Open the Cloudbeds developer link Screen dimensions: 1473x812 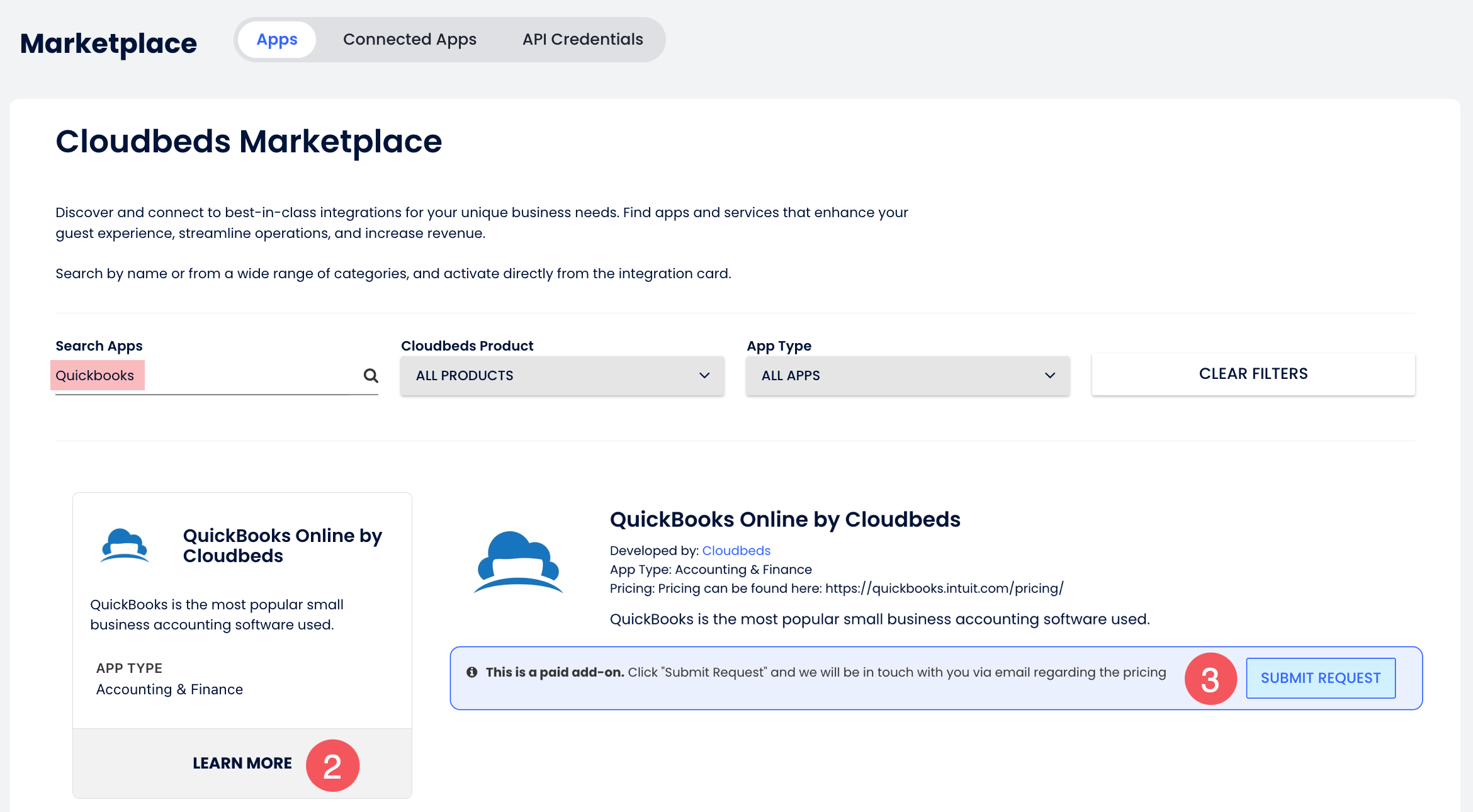tap(736, 551)
